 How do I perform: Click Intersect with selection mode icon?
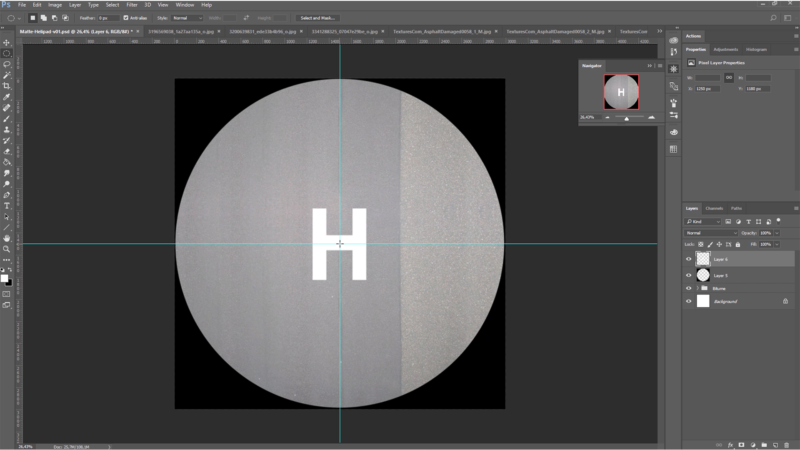pos(65,18)
